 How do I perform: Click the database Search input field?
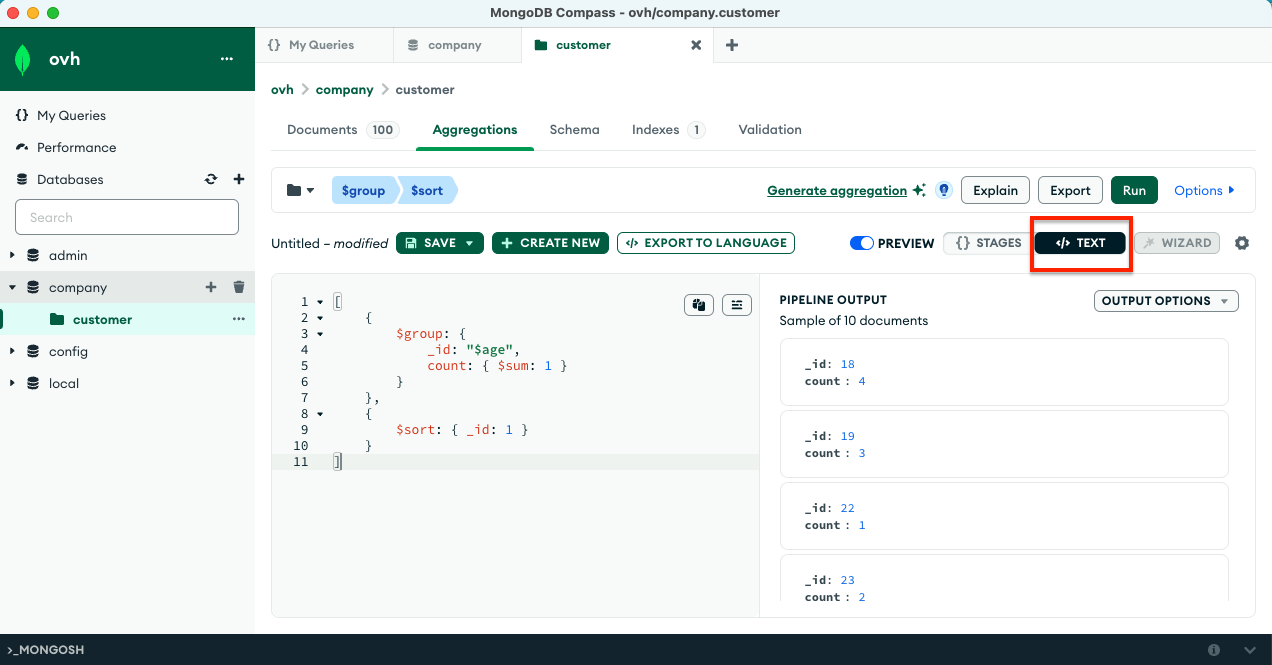point(127,217)
